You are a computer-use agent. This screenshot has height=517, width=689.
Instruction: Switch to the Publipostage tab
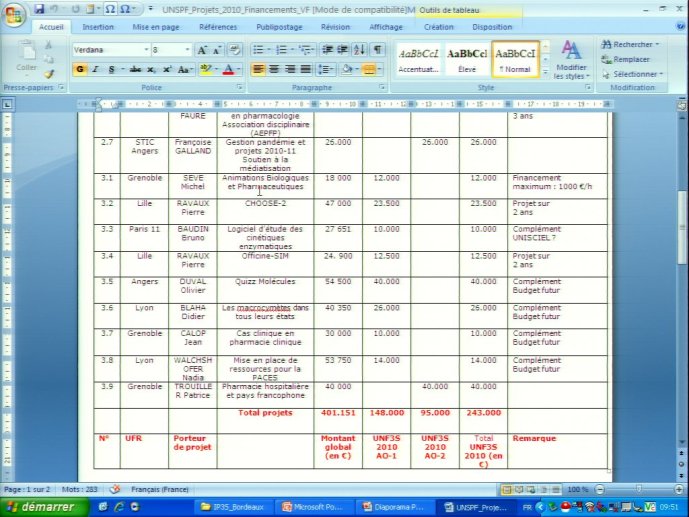tap(279, 27)
